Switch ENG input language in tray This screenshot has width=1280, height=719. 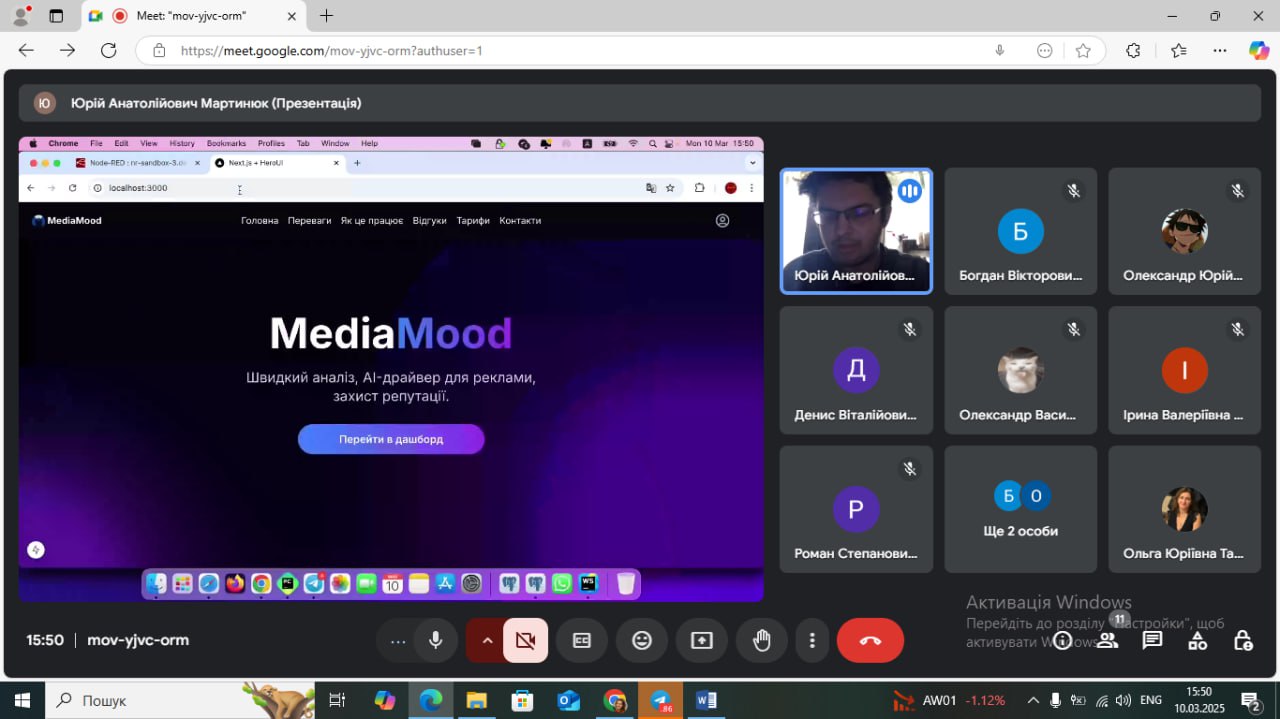[x=1151, y=700]
